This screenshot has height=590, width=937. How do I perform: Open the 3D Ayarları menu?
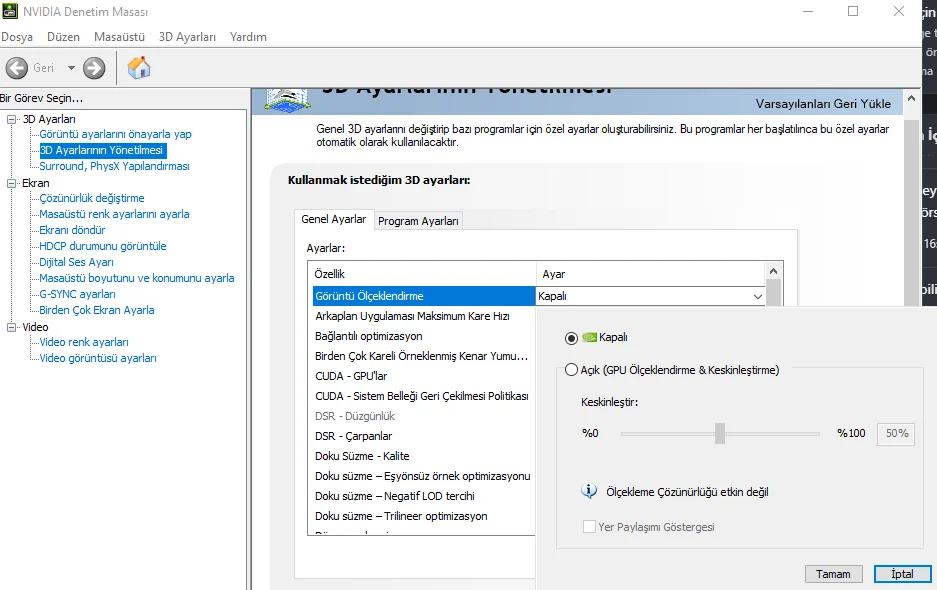coord(187,37)
